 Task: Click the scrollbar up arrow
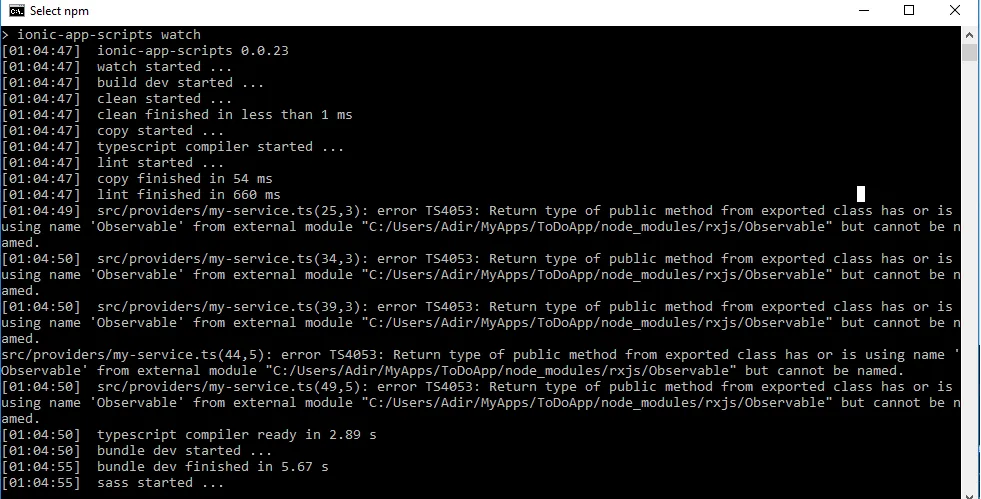pos(969,34)
